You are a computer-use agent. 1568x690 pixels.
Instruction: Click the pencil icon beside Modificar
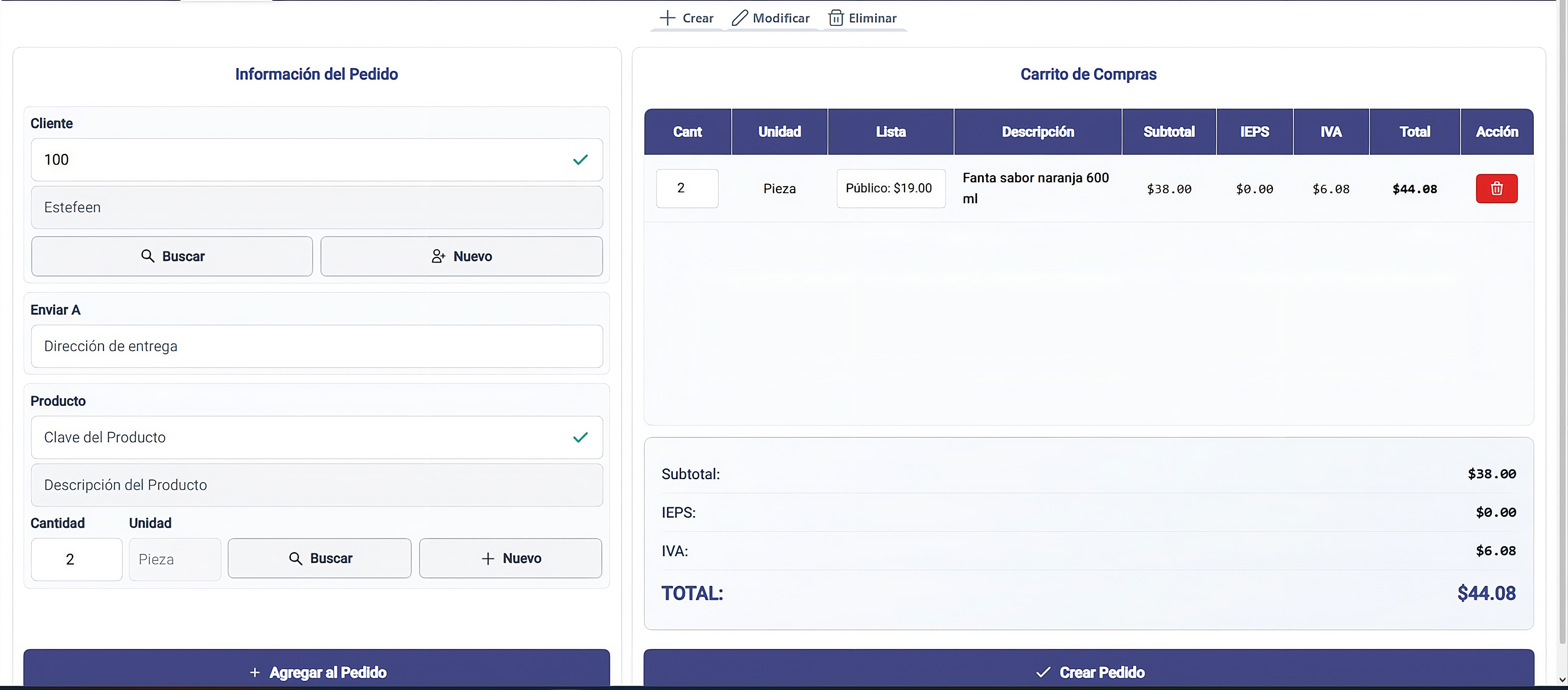point(740,18)
